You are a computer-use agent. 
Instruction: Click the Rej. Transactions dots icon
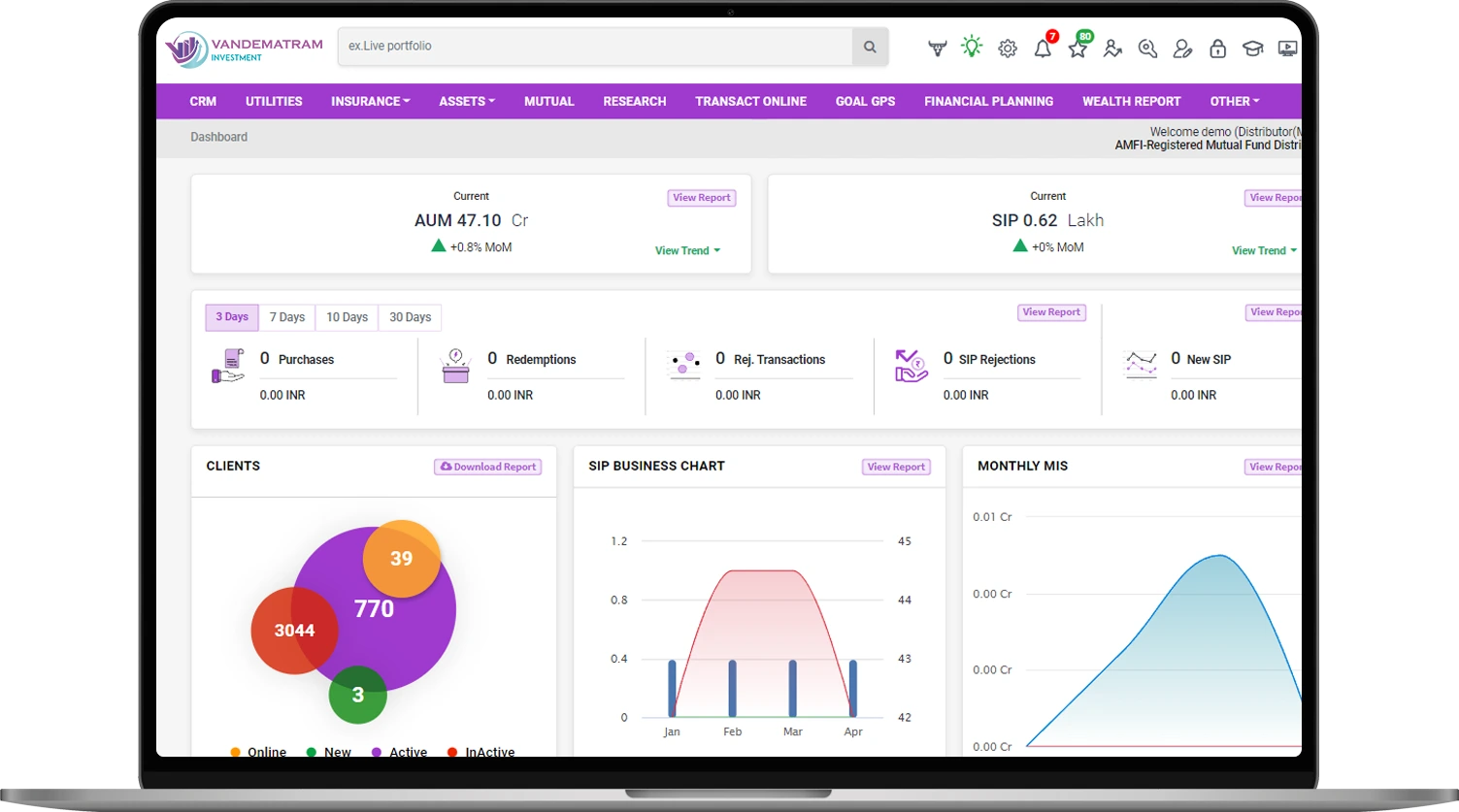[685, 366]
